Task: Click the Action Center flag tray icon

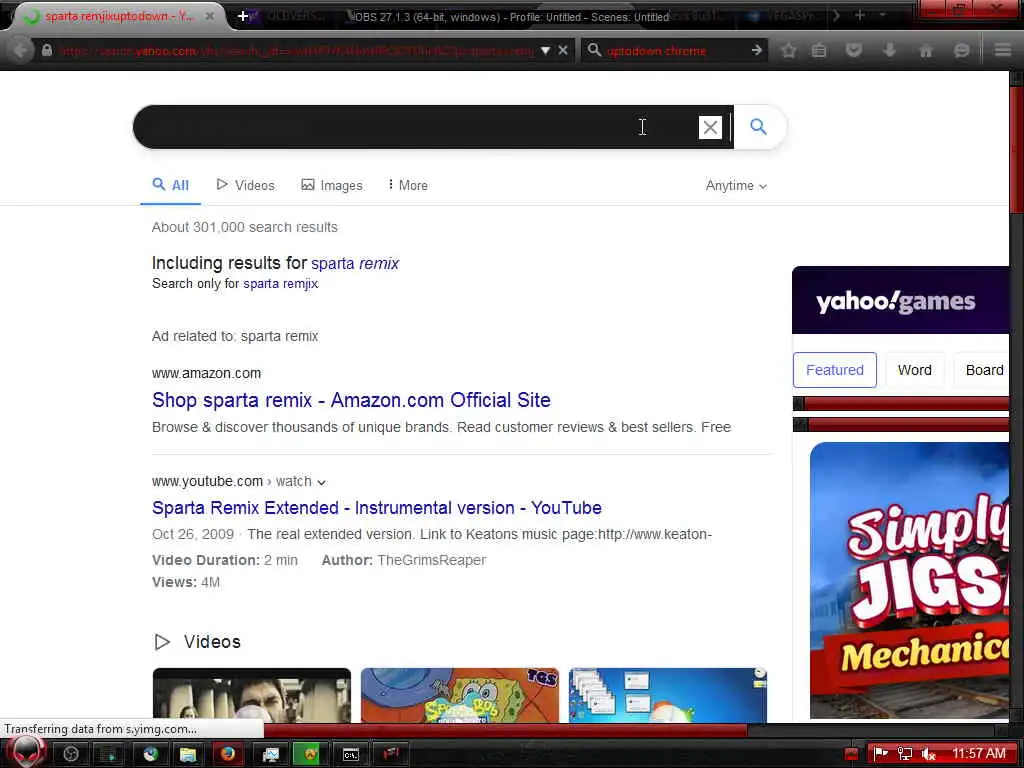Action: tap(880, 754)
